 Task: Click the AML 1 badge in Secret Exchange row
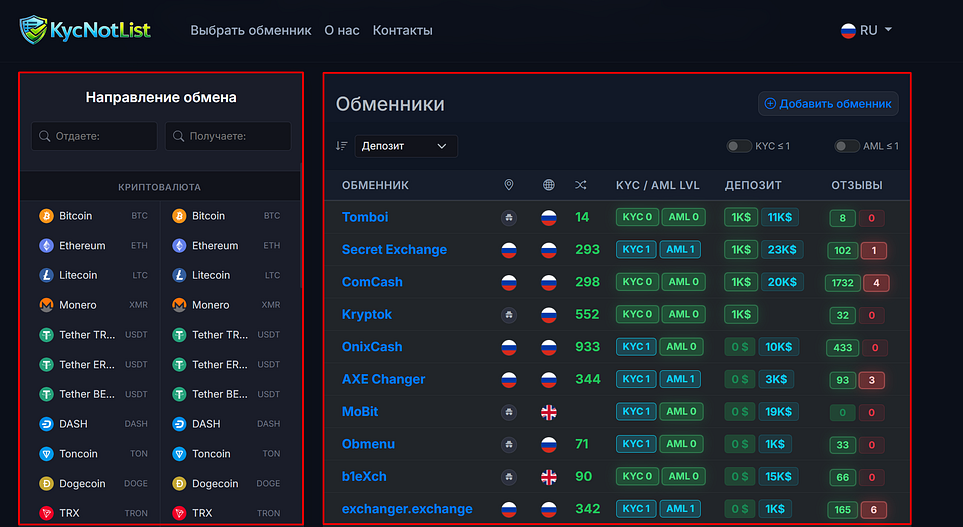click(x=680, y=249)
